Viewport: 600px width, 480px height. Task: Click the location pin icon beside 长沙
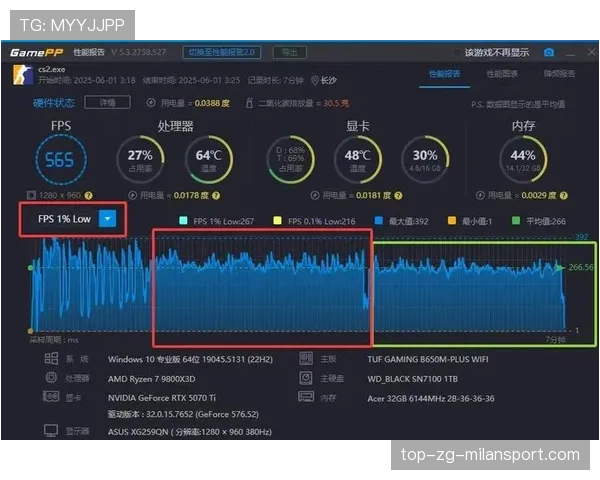315,80
